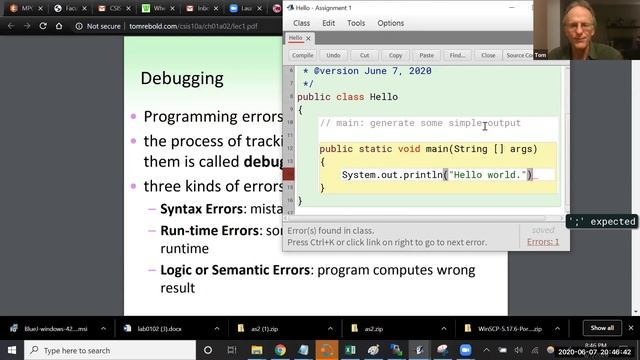Open the Tools menu in BlueJ
The image size is (640, 360).
pos(356,23)
